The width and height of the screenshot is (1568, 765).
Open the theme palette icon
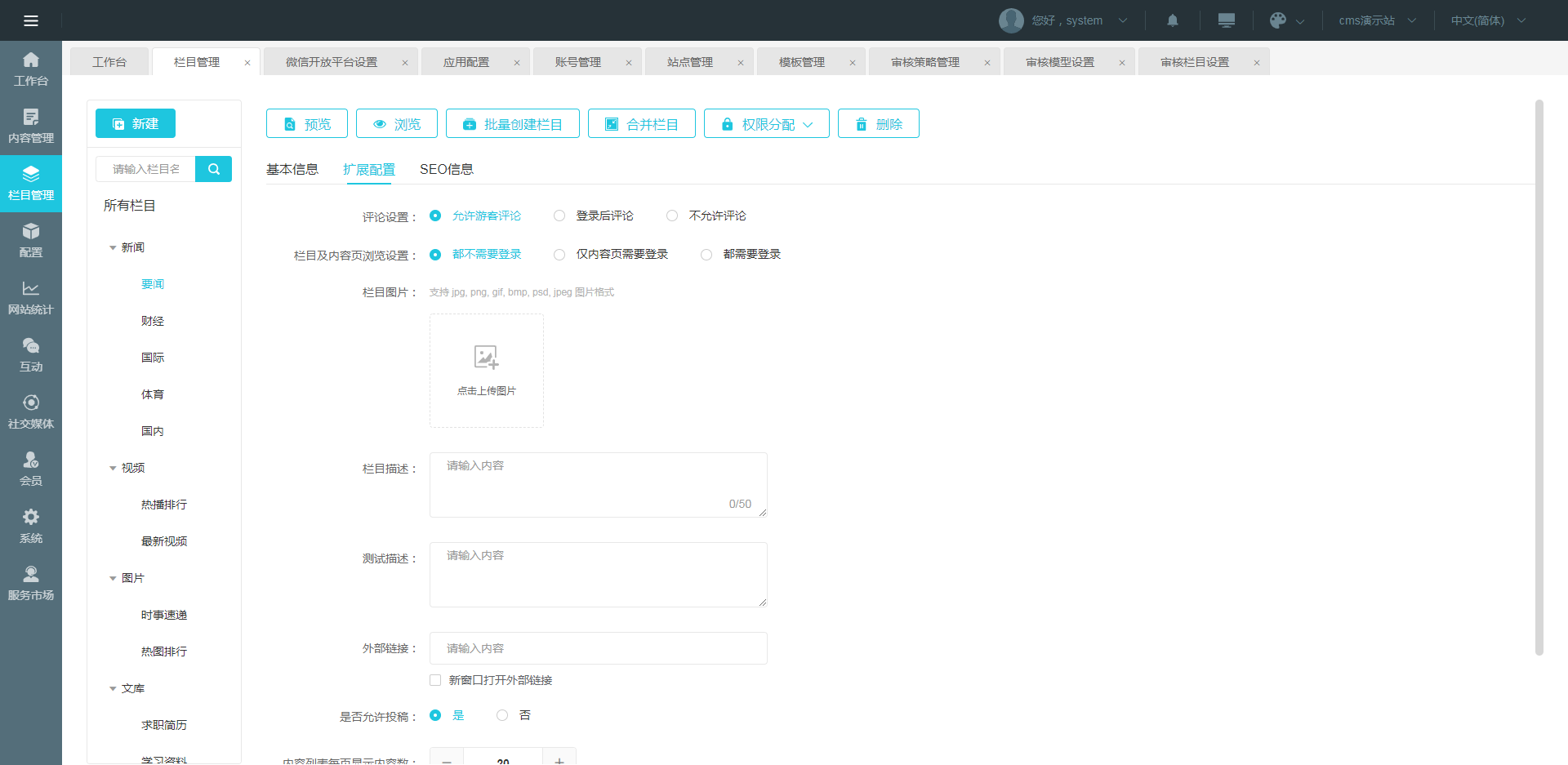coord(1278,20)
